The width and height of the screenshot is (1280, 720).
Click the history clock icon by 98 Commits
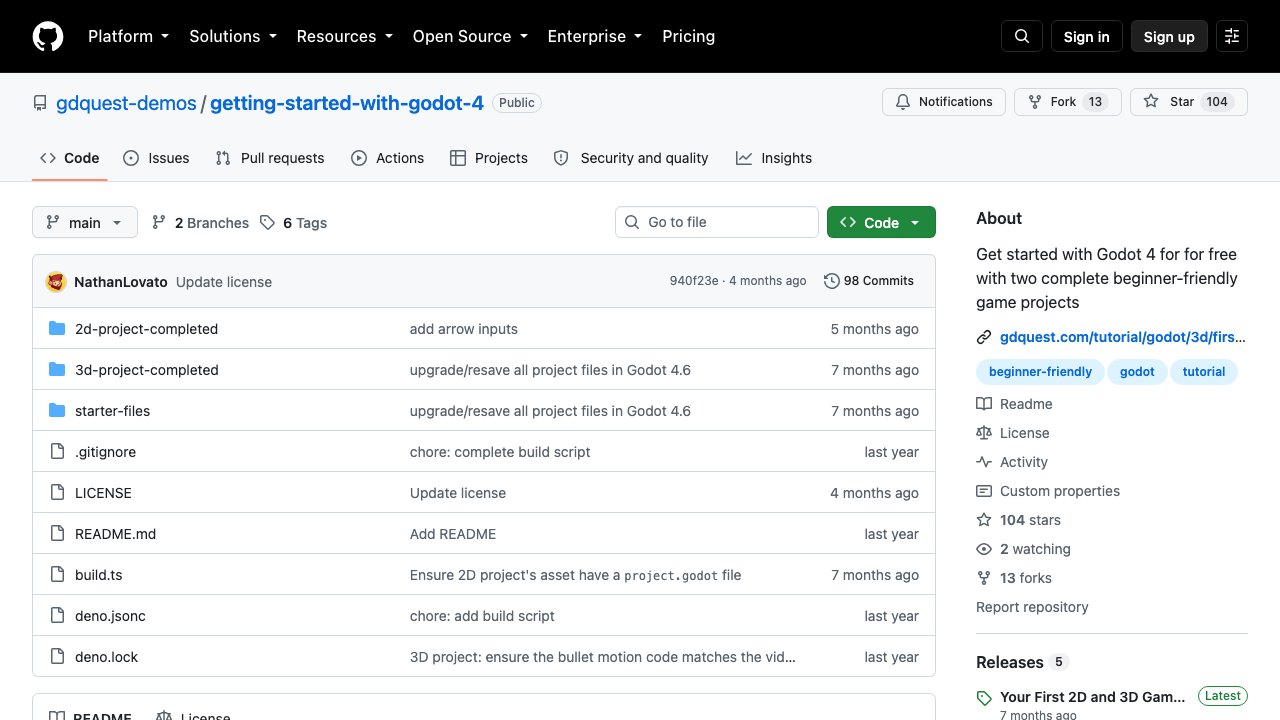pyautogui.click(x=832, y=281)
